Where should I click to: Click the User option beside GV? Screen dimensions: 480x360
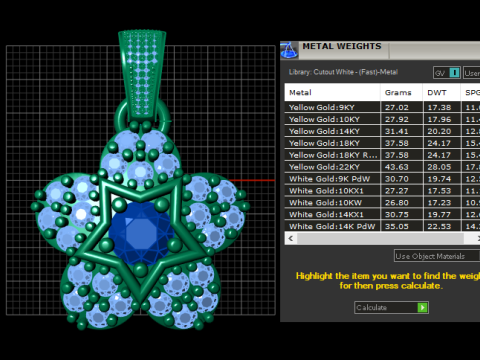point(472,73)
